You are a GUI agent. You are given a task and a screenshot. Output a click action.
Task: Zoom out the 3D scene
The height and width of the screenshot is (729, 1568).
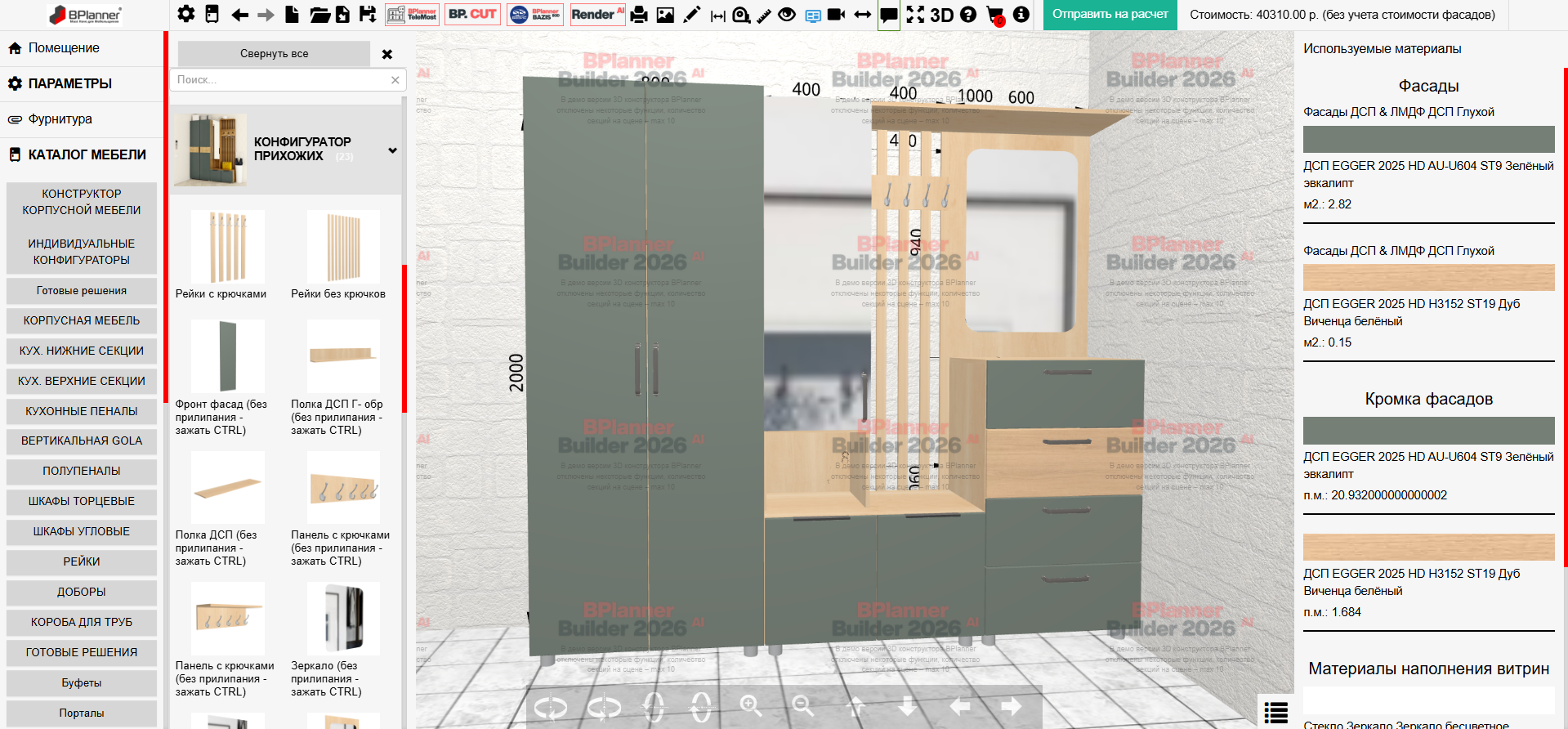[x=803, y=706]
